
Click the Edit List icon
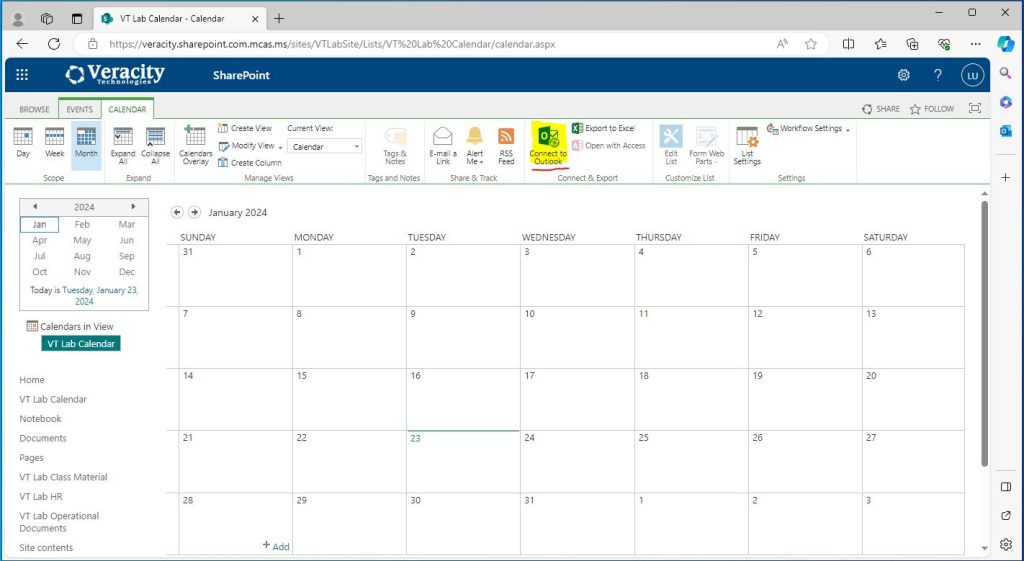click(x=671, y=137)
